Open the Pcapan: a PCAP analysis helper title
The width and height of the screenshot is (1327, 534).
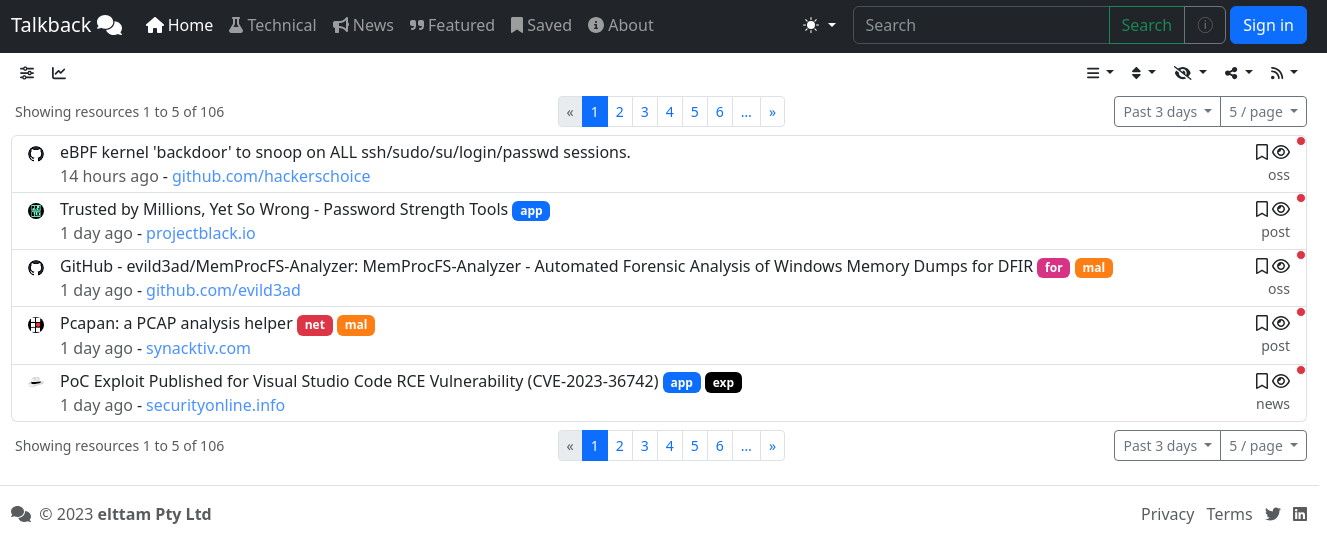pyautogui.click(x=176, y=323)
